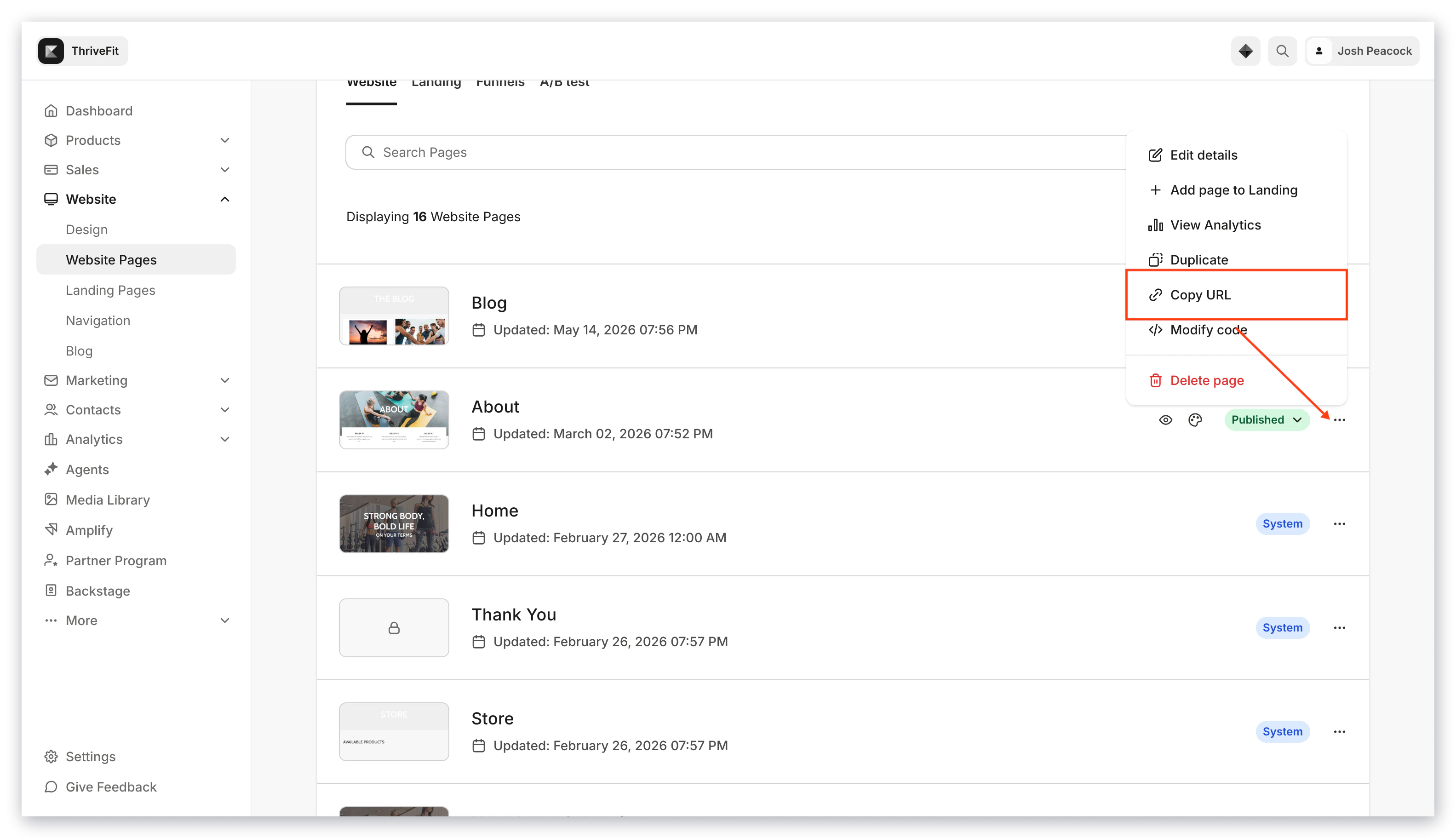Open three-dot menu for Store page

[x=1339, y=731]
